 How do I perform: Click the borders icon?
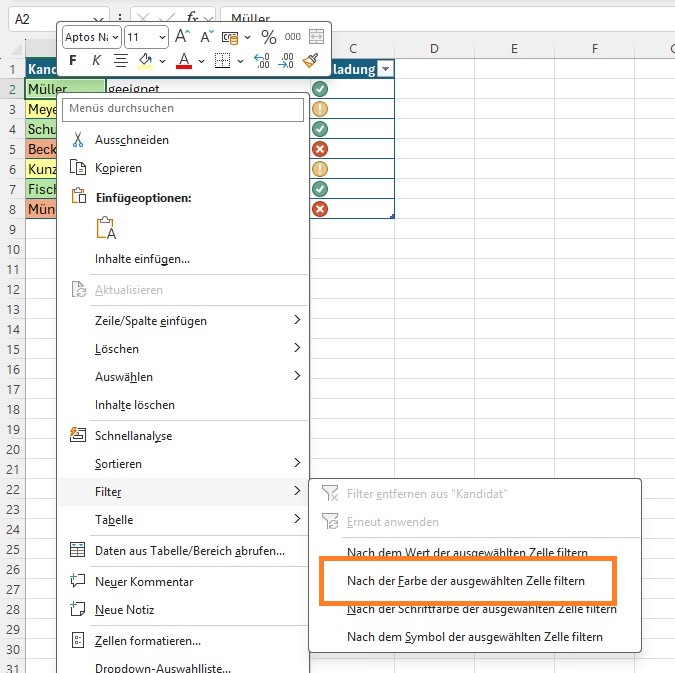[222, 61]
